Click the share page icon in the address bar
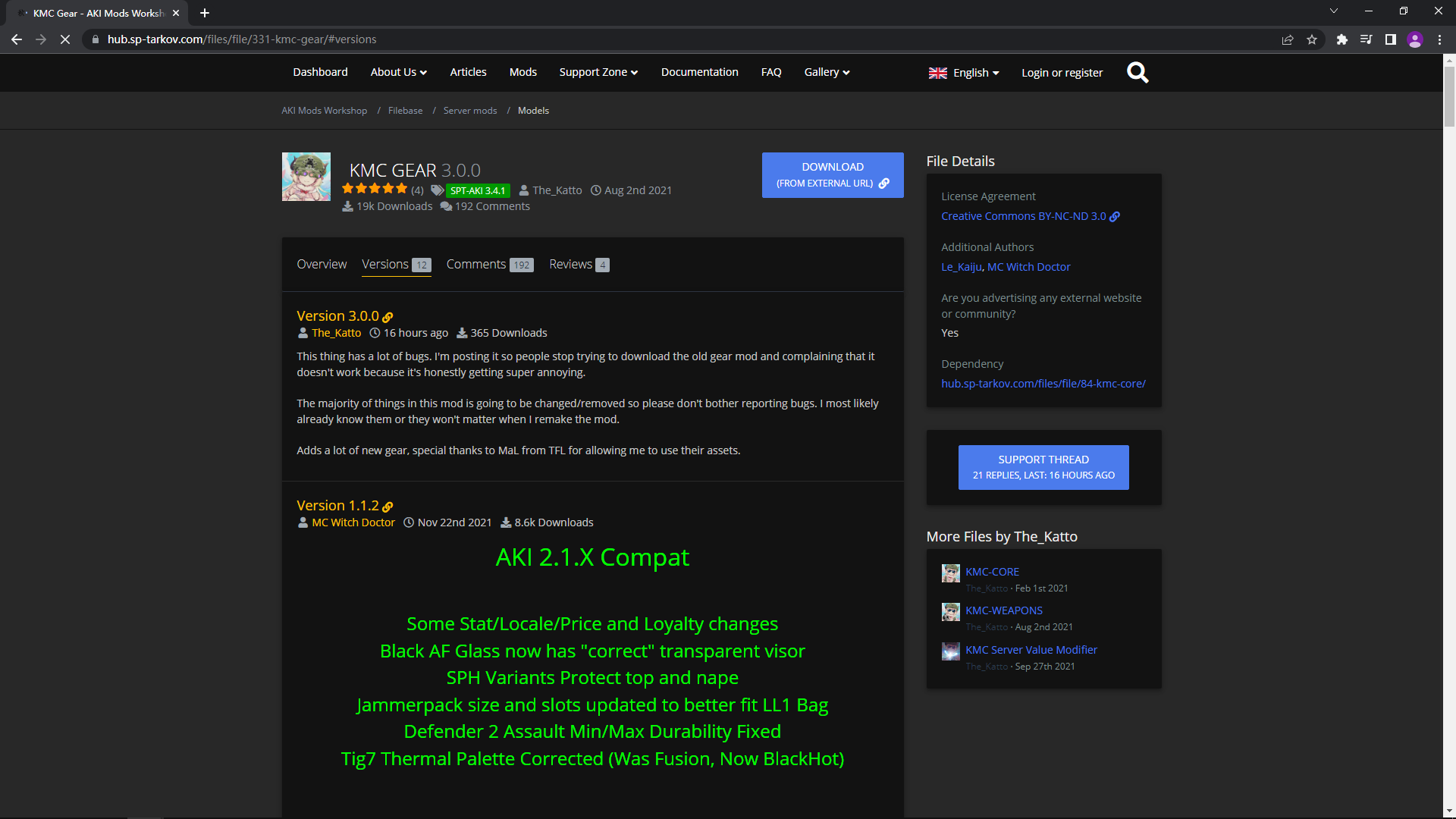 pos(1287,39)
